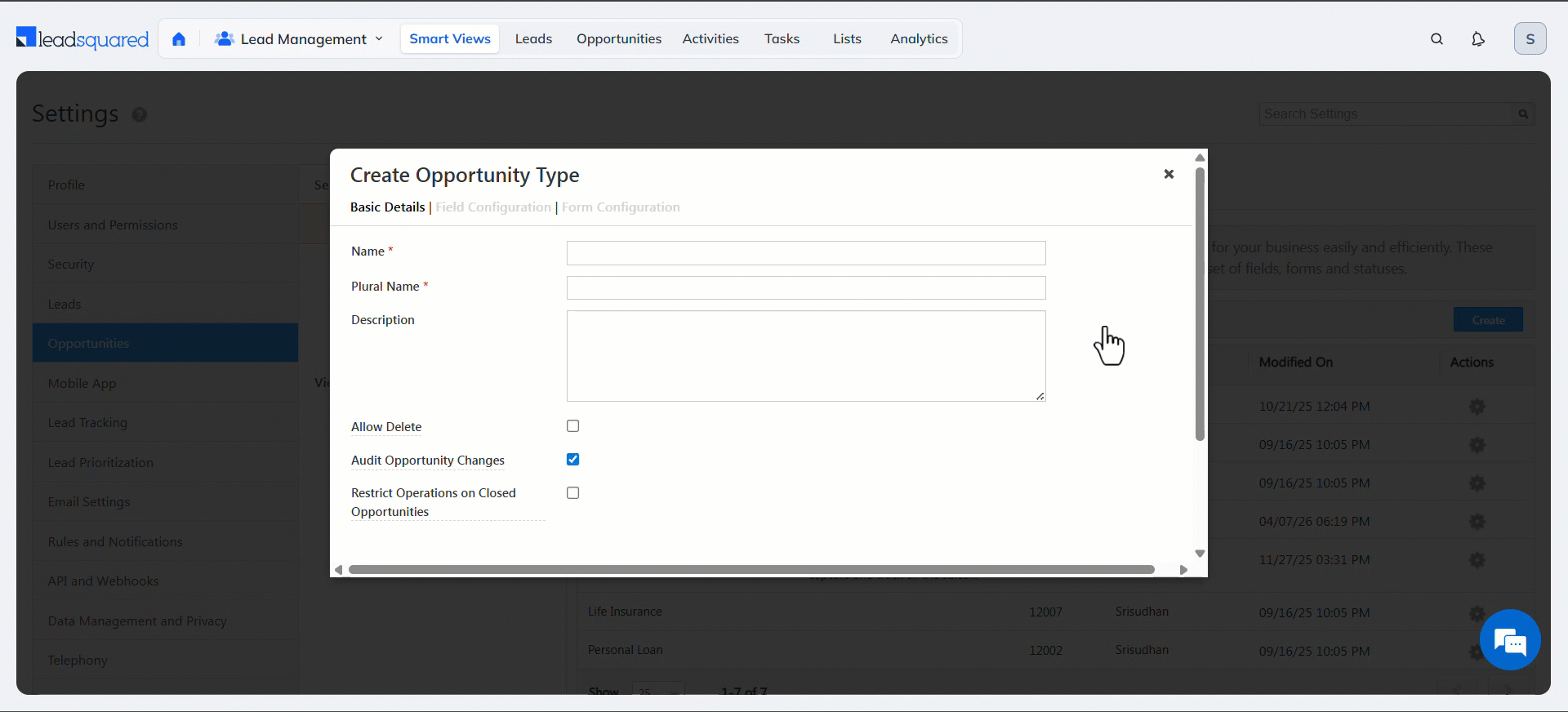Click the gear icon for 10/21/25 row
Image resolution: width=1568 pixels, height=712 pixels.
1477,407
